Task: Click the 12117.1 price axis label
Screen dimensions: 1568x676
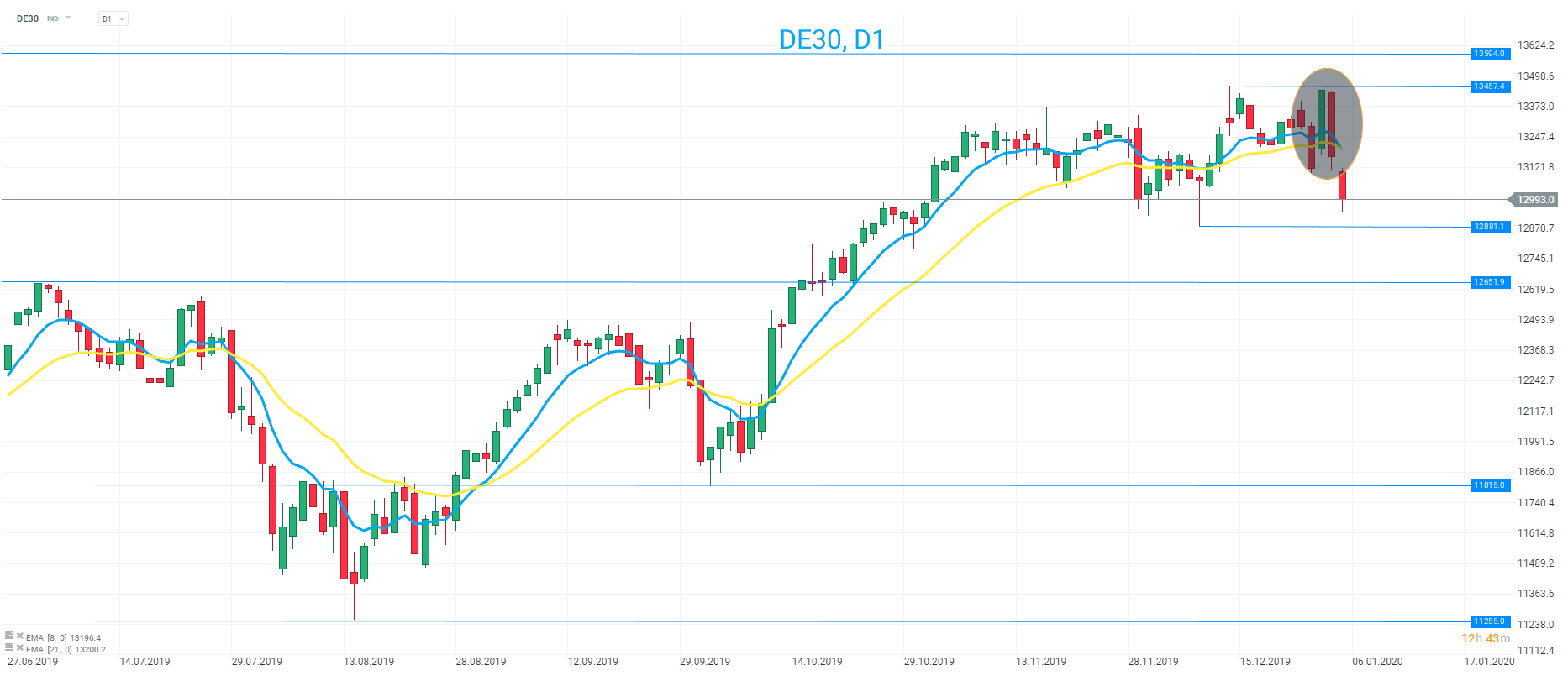Action: 1536,411
